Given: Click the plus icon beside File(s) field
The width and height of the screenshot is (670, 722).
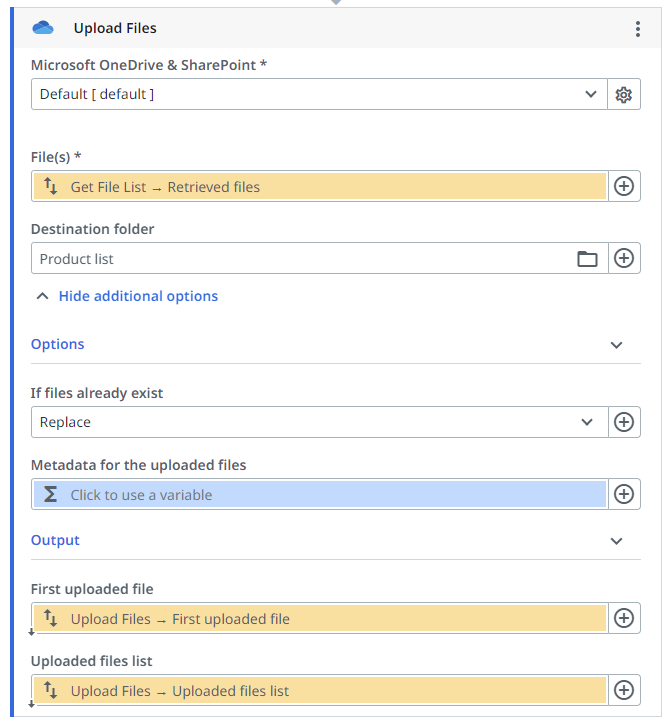Looking at the screenshot, I should pos(624,187).
